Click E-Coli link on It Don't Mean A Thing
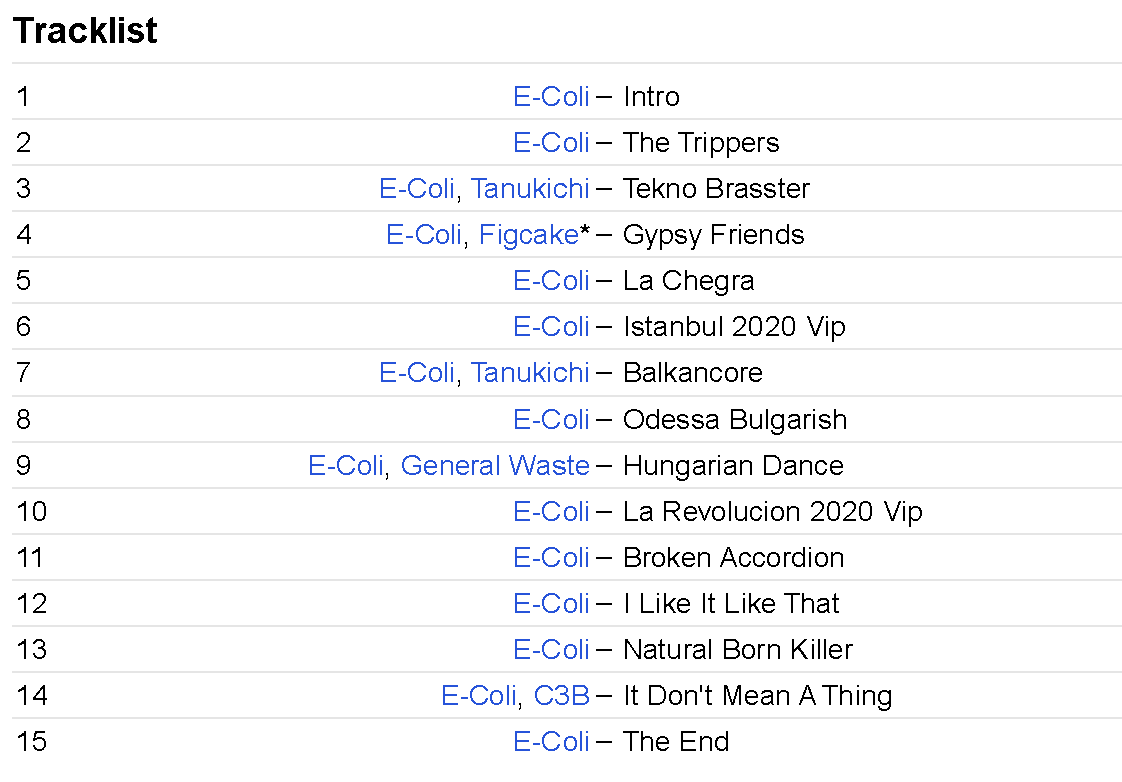The height and width of the screenshot is (782, 1122). [x=479, y=696]
